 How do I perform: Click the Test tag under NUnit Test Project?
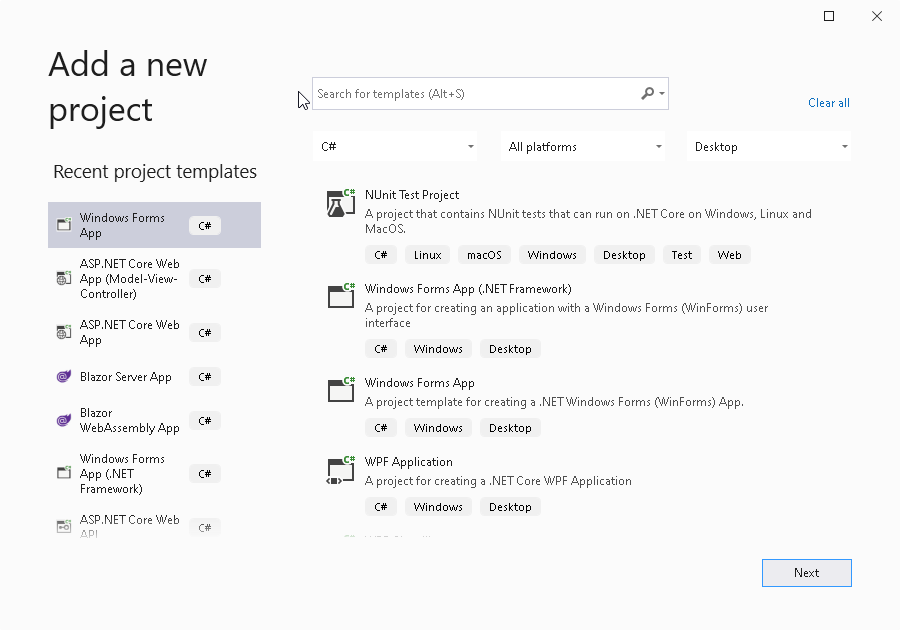pyautogui.click(x=681, y=255)
